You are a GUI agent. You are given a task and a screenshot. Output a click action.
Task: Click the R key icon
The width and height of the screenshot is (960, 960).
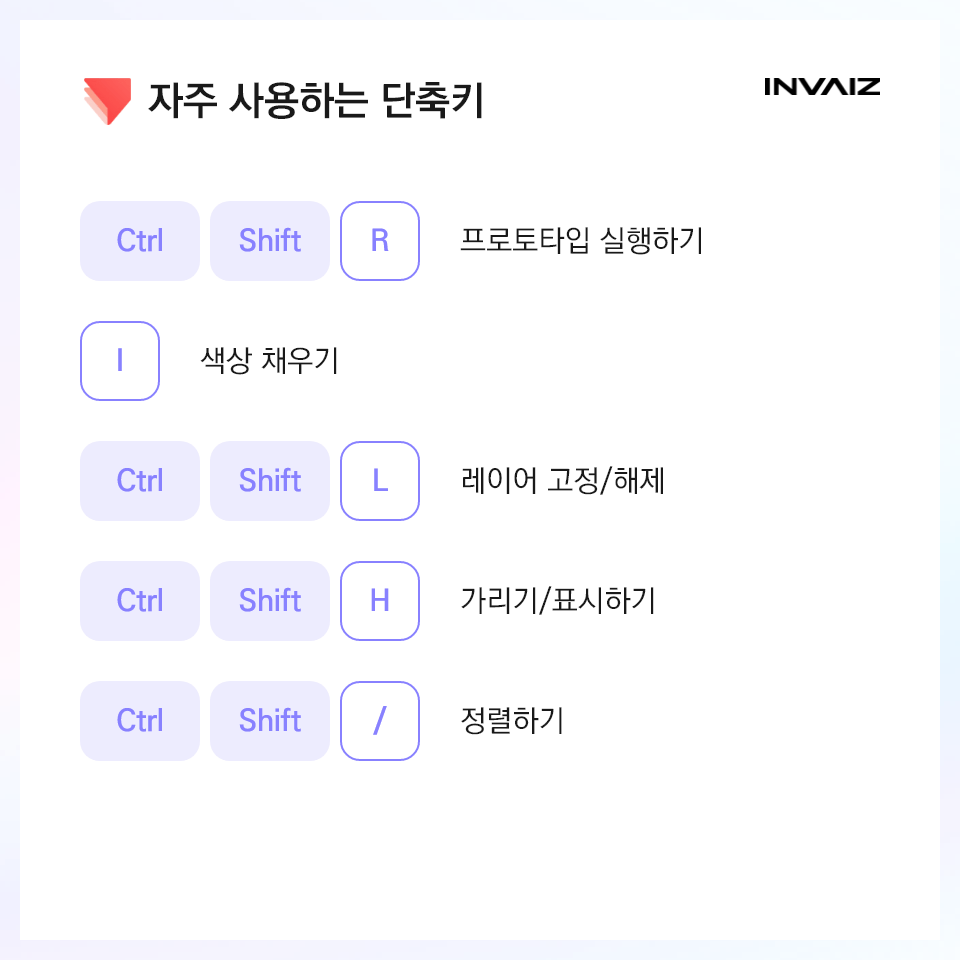click(x=380, y=241)
